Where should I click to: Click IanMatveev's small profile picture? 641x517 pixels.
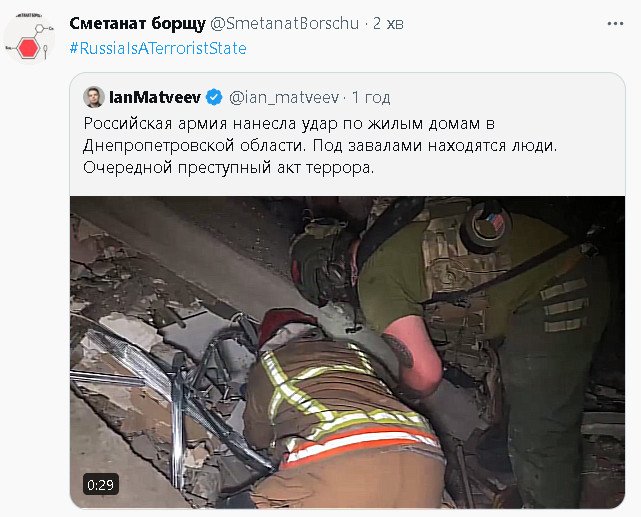(94, 97)
